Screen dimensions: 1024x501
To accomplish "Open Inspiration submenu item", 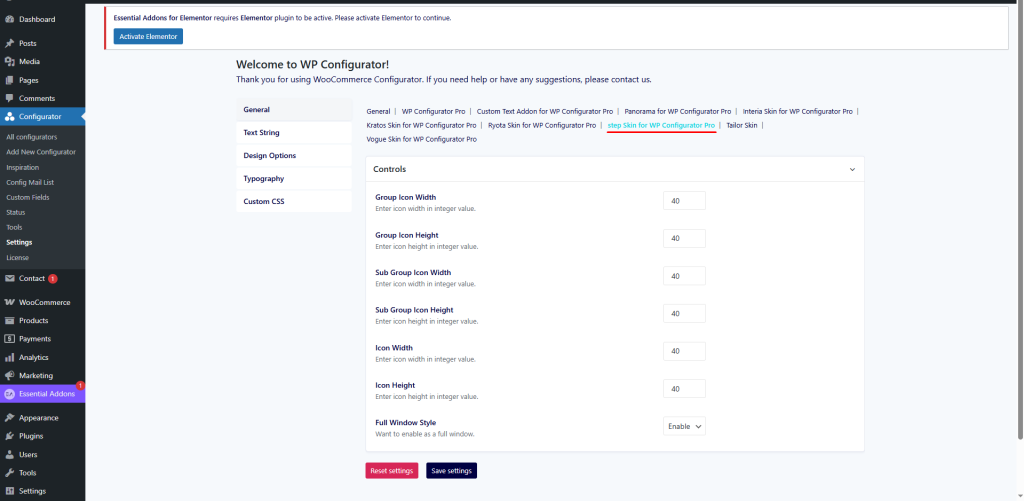I will pyautogui.click(x=22, y=167).
